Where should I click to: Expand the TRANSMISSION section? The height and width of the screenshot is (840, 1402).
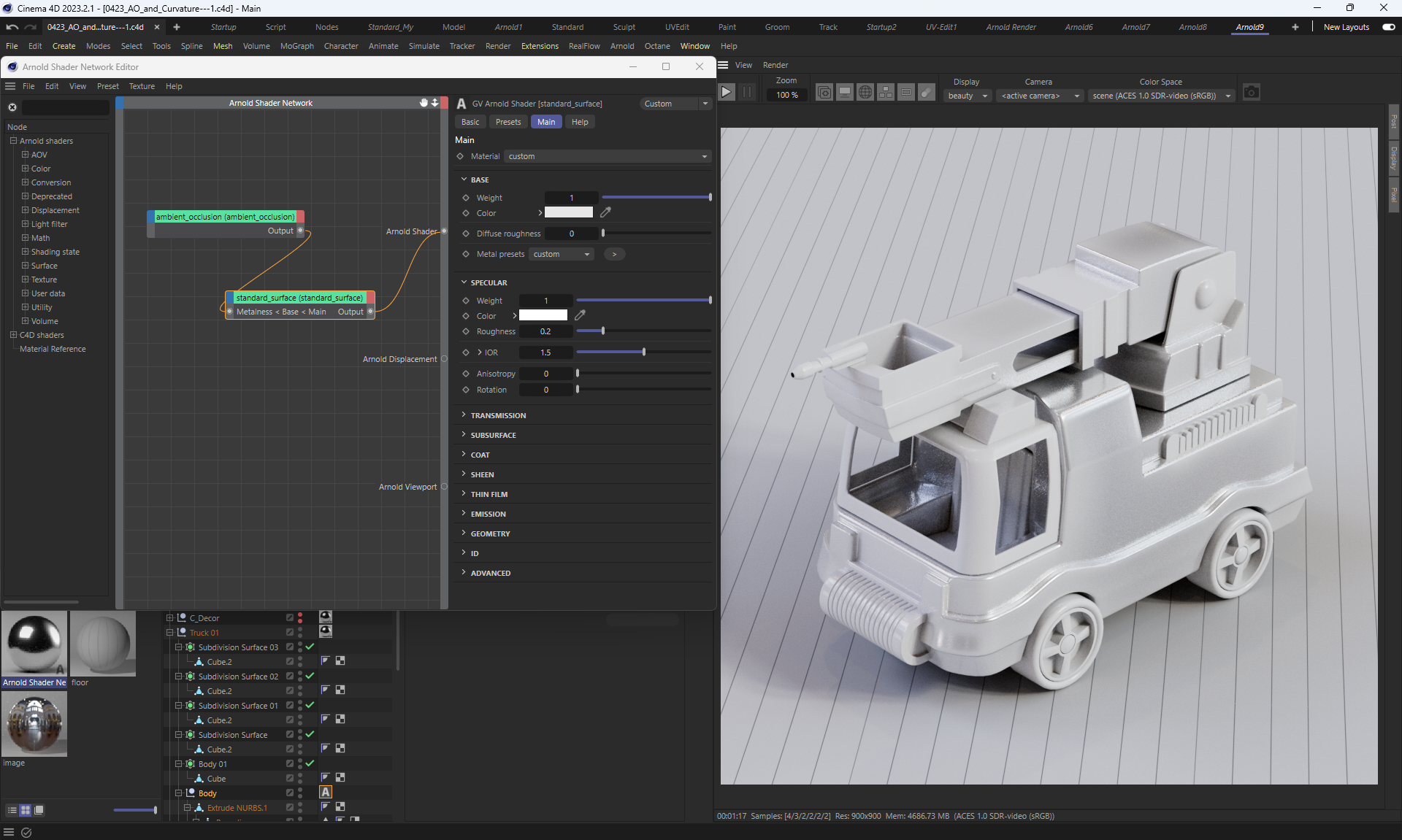click(498, 415)
